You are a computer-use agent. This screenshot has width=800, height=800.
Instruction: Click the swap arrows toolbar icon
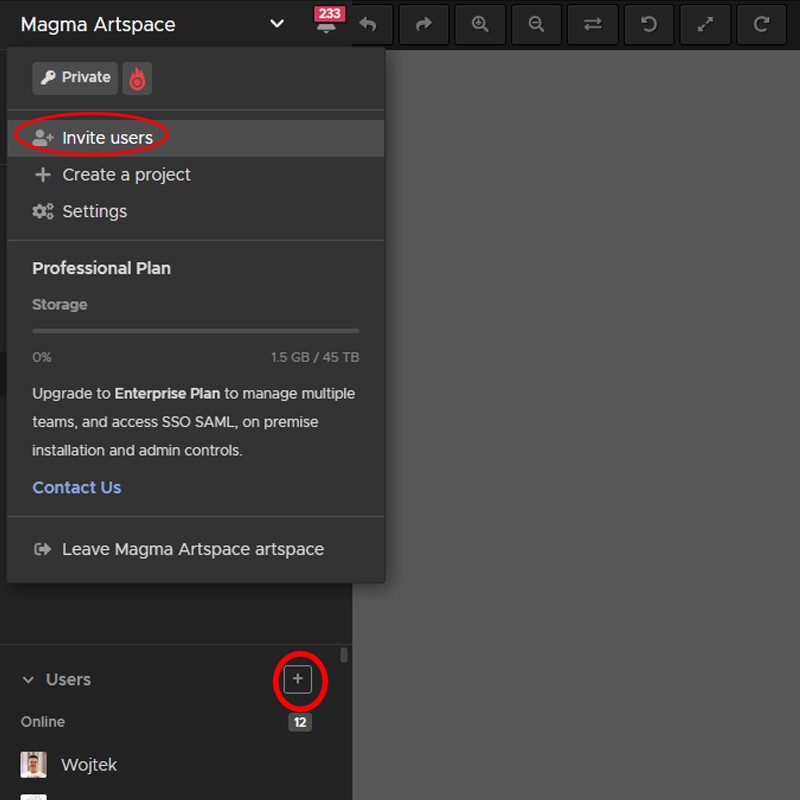pyautogui.click(x=593, y=25)
